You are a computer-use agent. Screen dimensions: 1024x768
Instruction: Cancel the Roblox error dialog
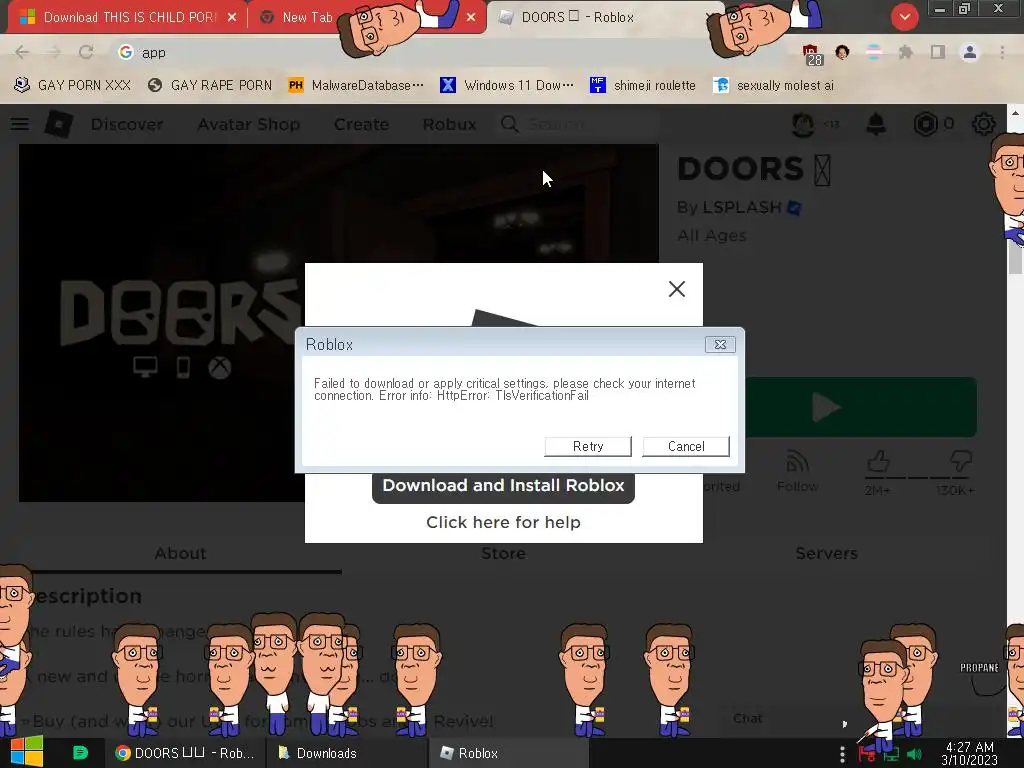click(686, 446)
